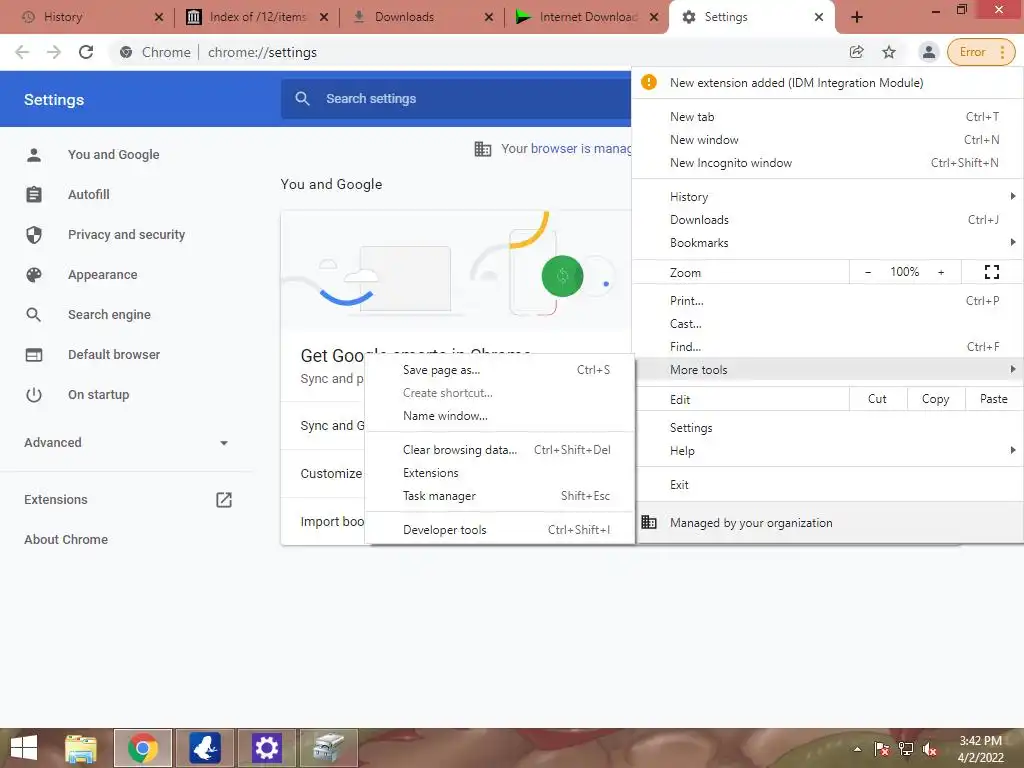Open the profile avatar icon

coord(928,52)
